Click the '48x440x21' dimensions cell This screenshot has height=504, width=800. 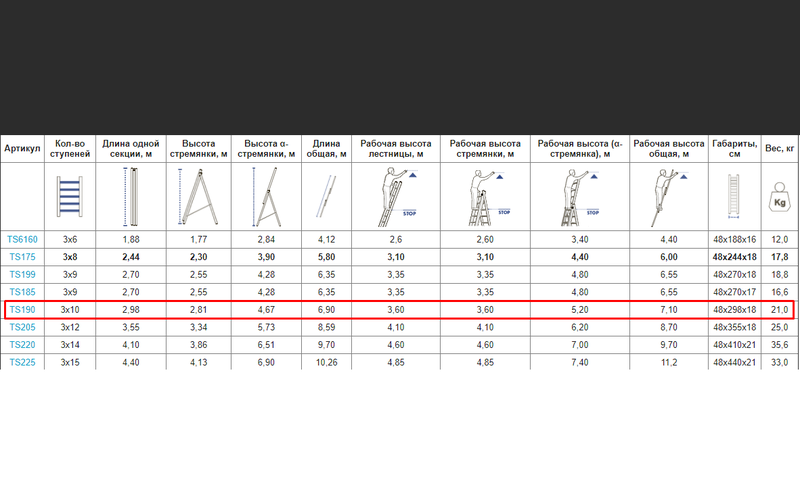(735, 362)
